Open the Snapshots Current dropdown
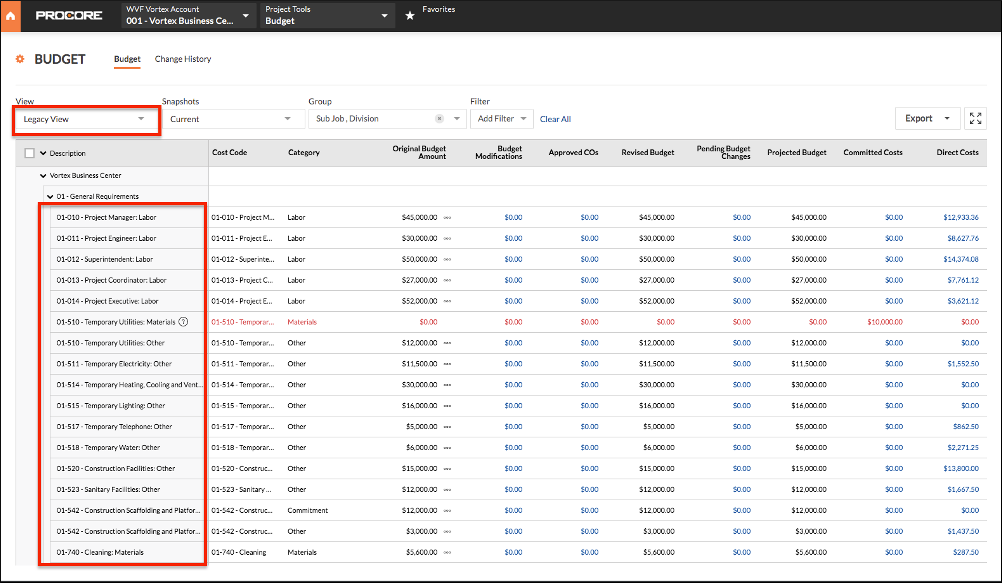 tap(231, 119)
